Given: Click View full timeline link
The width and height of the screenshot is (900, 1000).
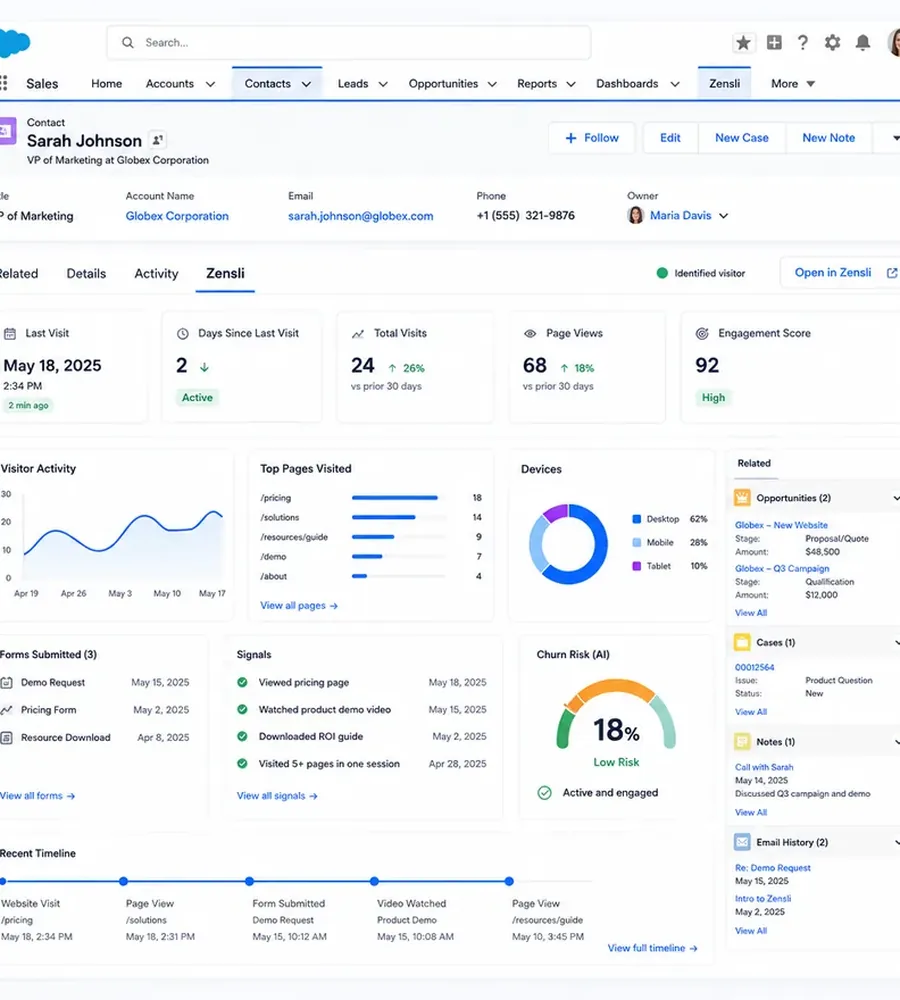Looking at the screenshot, I should [x=653, y=948].
